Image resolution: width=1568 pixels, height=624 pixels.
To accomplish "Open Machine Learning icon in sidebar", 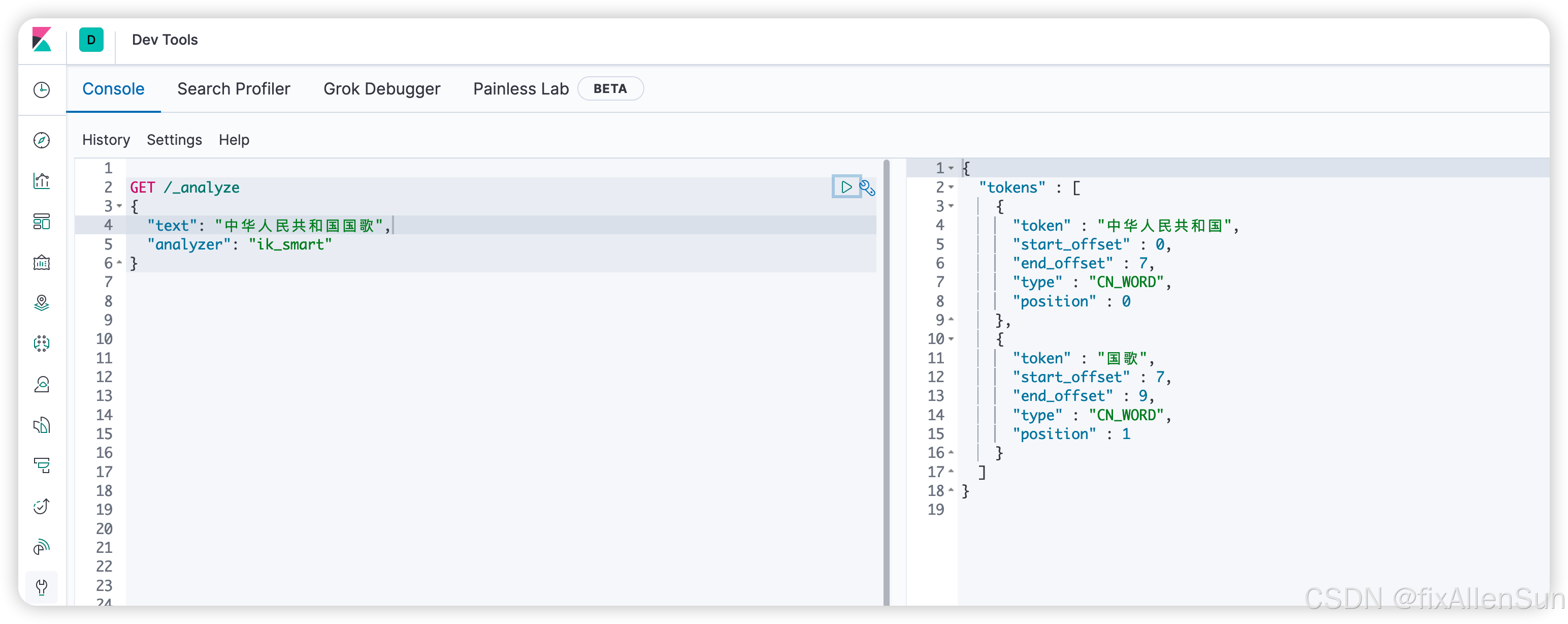I will 42,343.
